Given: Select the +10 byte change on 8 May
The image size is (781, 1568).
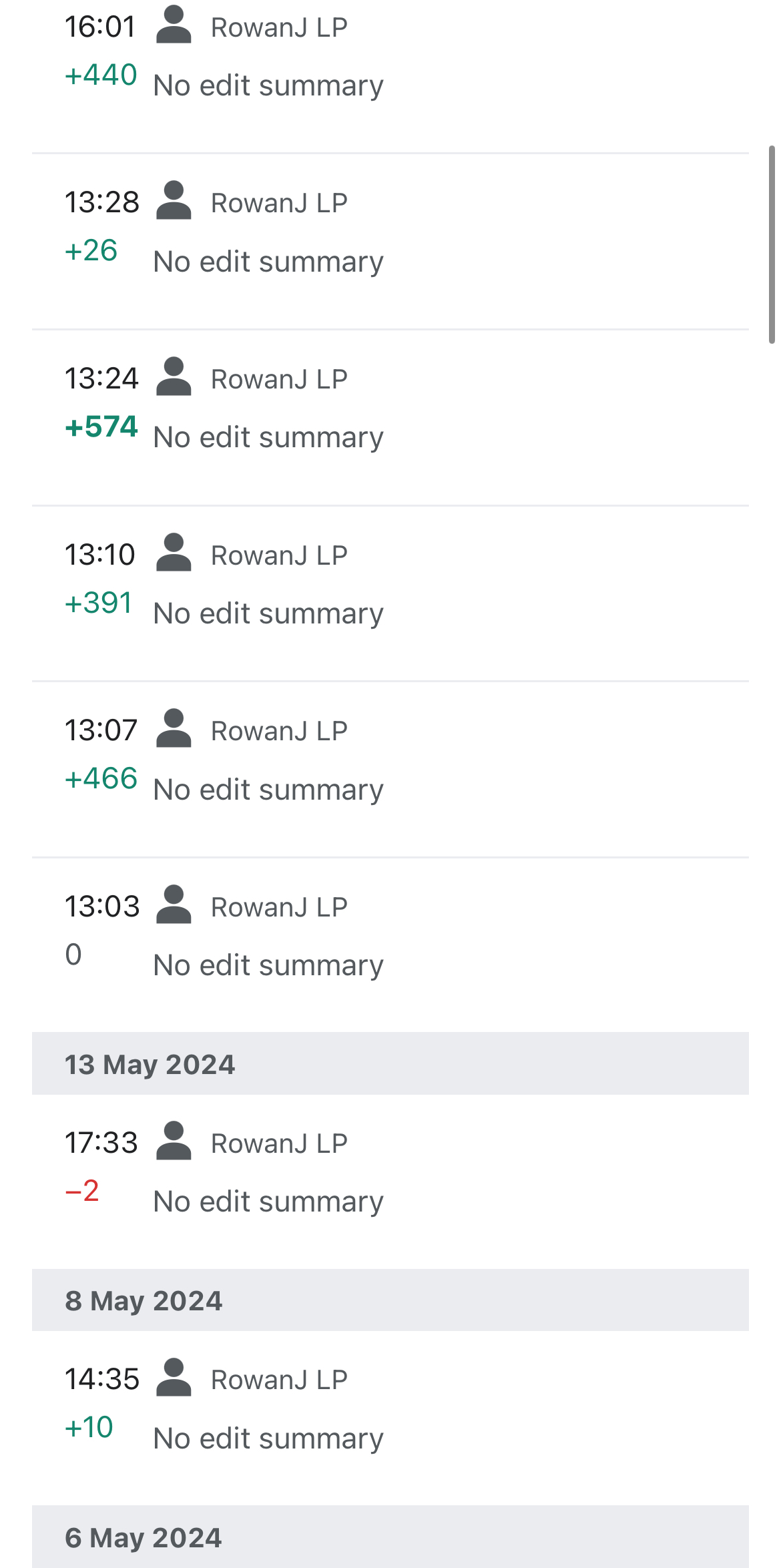Looking at the screenshot, I should pyautogui.click(x=89, y=1427).
